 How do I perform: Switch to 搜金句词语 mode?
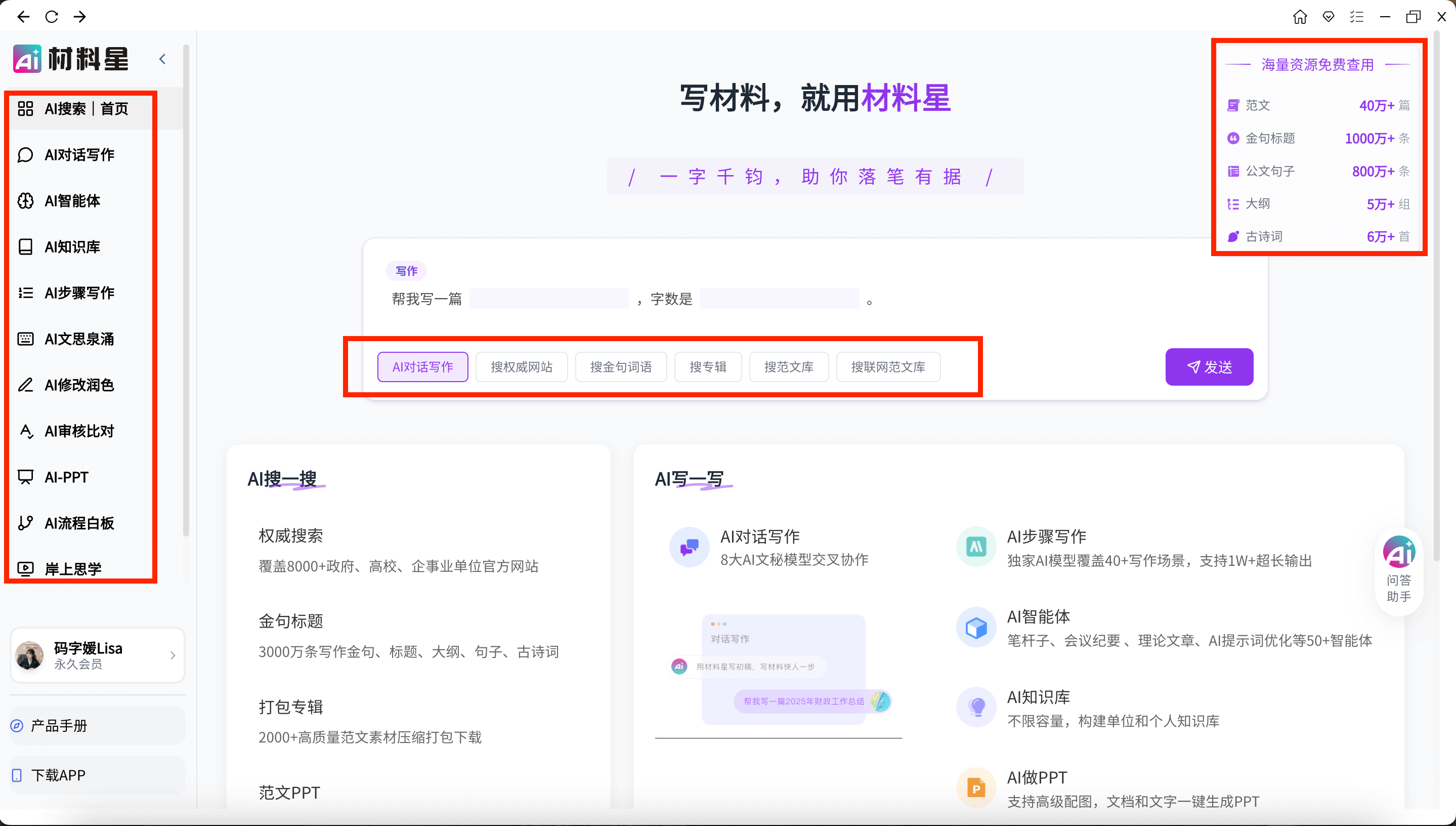click(620, 367)
